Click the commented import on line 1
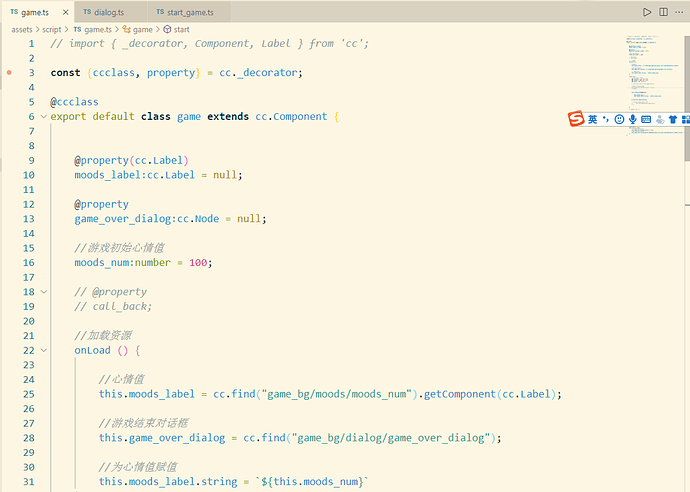This screenshot has width=690, height=492. 209,44
